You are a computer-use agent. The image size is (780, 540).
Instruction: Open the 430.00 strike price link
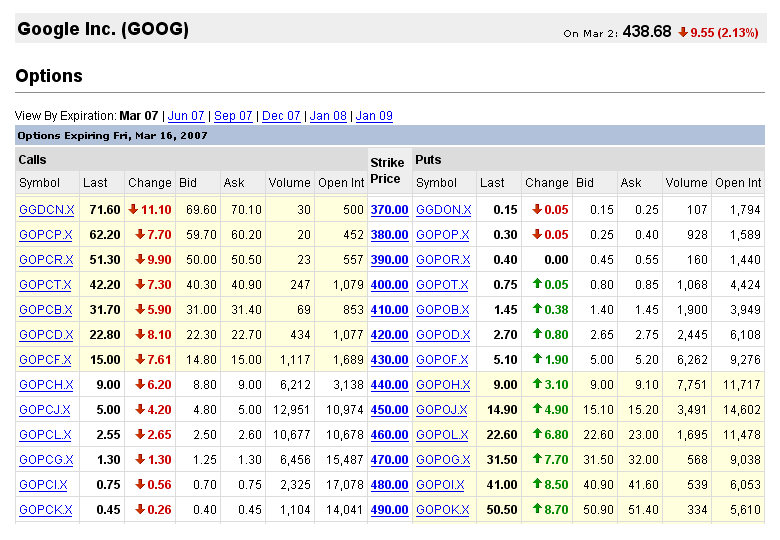click(390, 360)
